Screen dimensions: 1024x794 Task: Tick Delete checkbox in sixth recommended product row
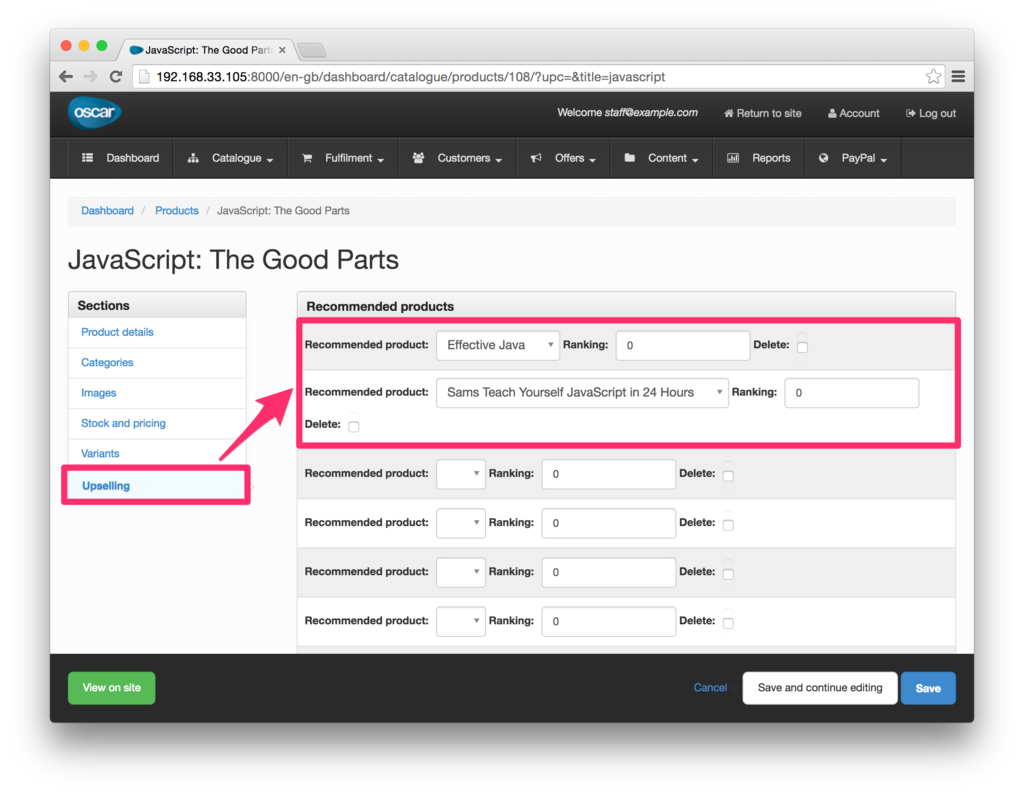(x=728, y=622)
